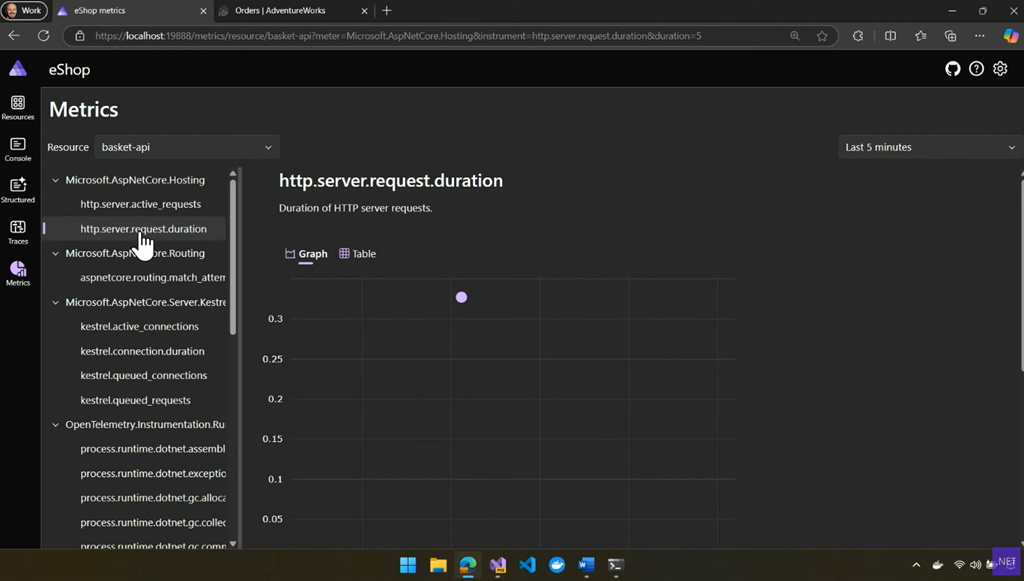Click the purple data point on graph
Viewport: 1024px width, 581px height.
pyautogui.click(x=462, y=297)
